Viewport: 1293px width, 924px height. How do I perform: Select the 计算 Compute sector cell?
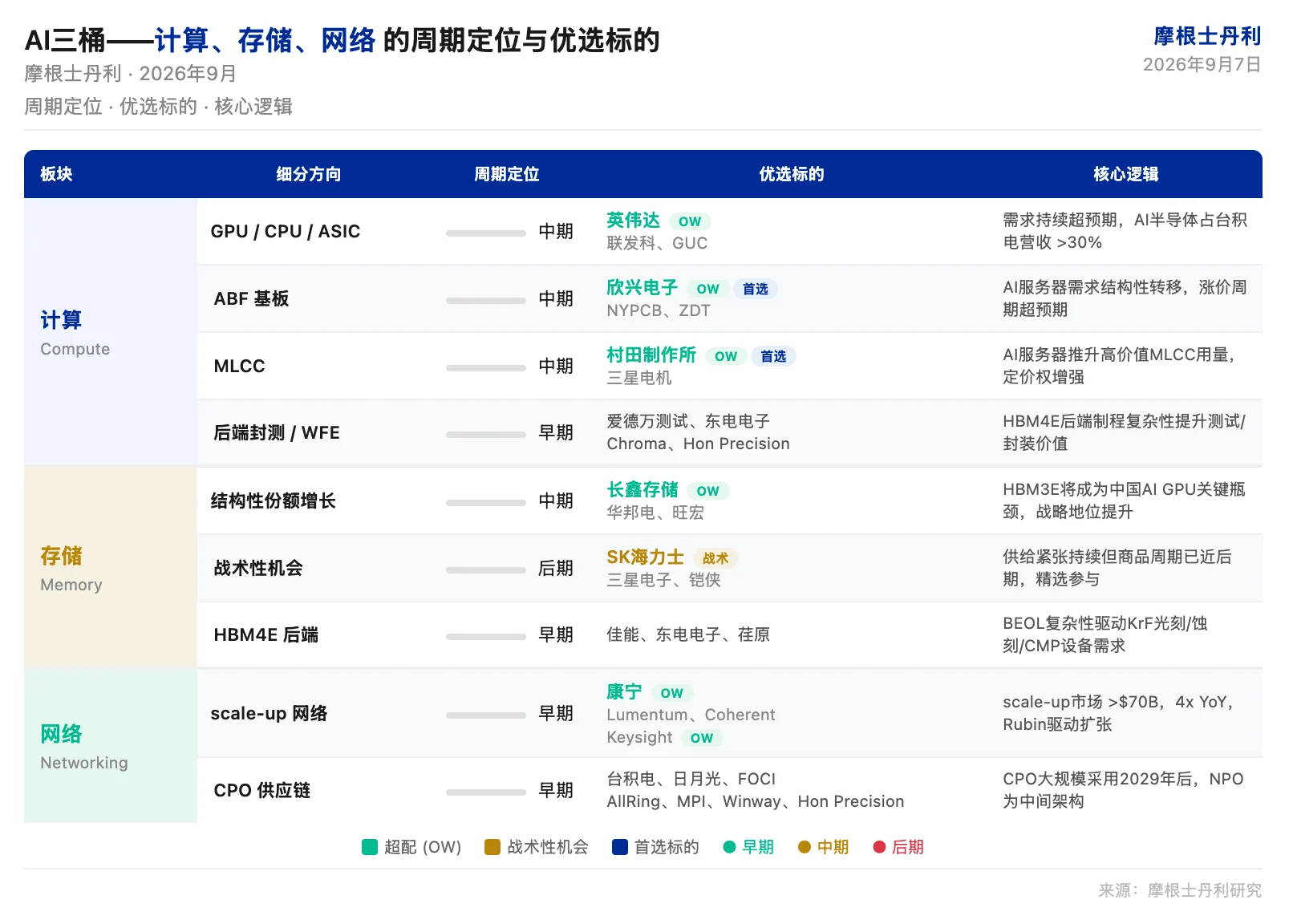pyautogui.click(x=111, y=332)
